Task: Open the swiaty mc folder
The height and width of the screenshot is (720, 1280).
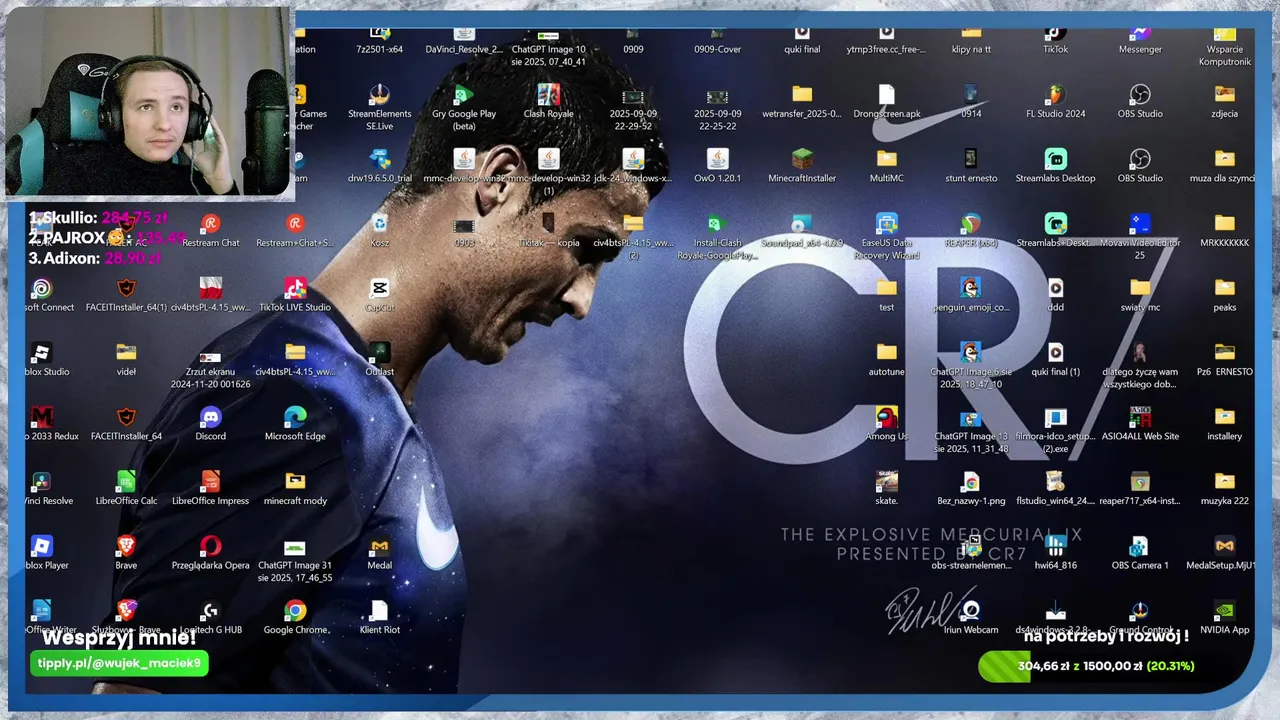Action: tap(1140, 294)
